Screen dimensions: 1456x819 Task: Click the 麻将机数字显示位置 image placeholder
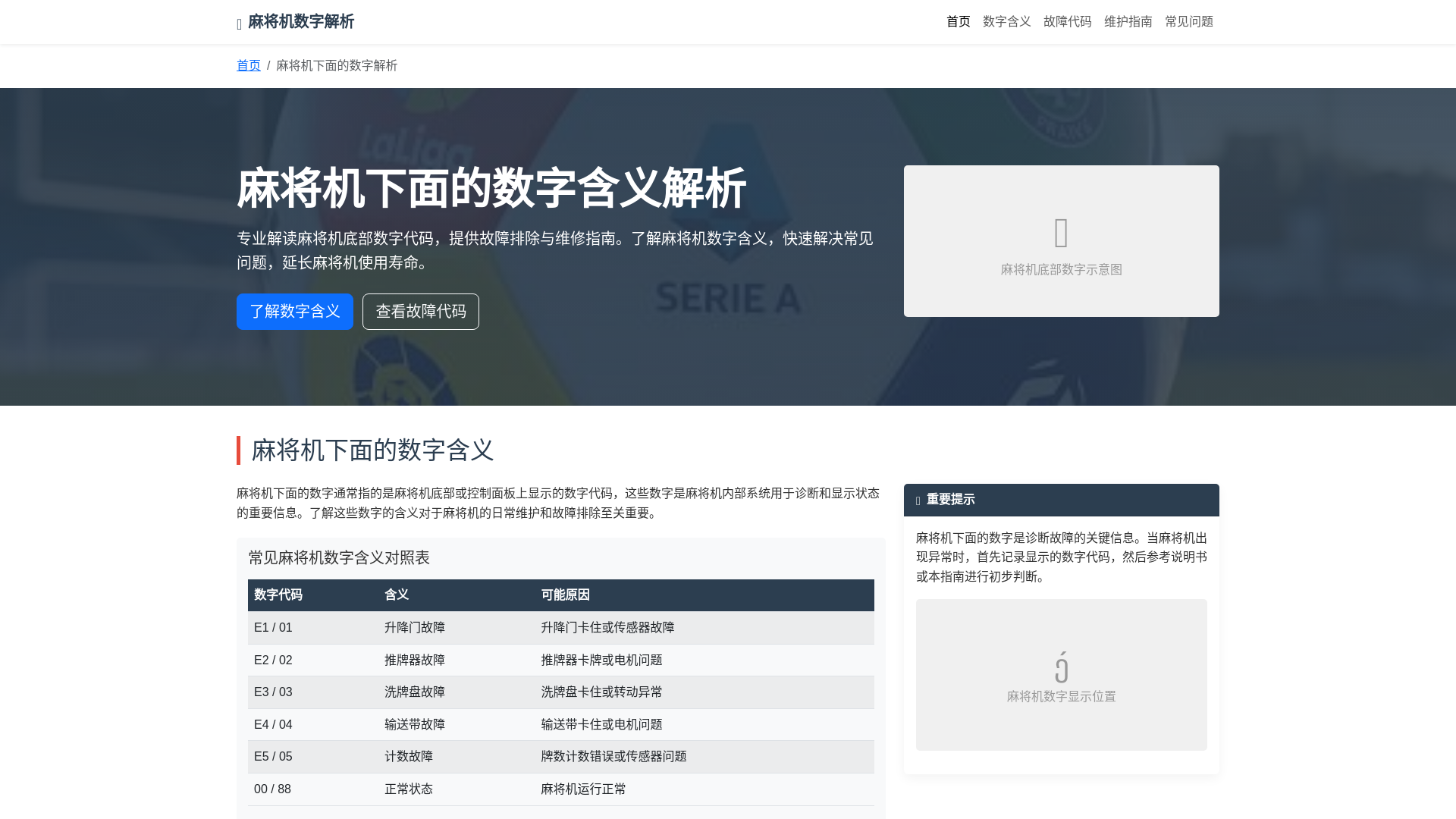[1062, 675]
